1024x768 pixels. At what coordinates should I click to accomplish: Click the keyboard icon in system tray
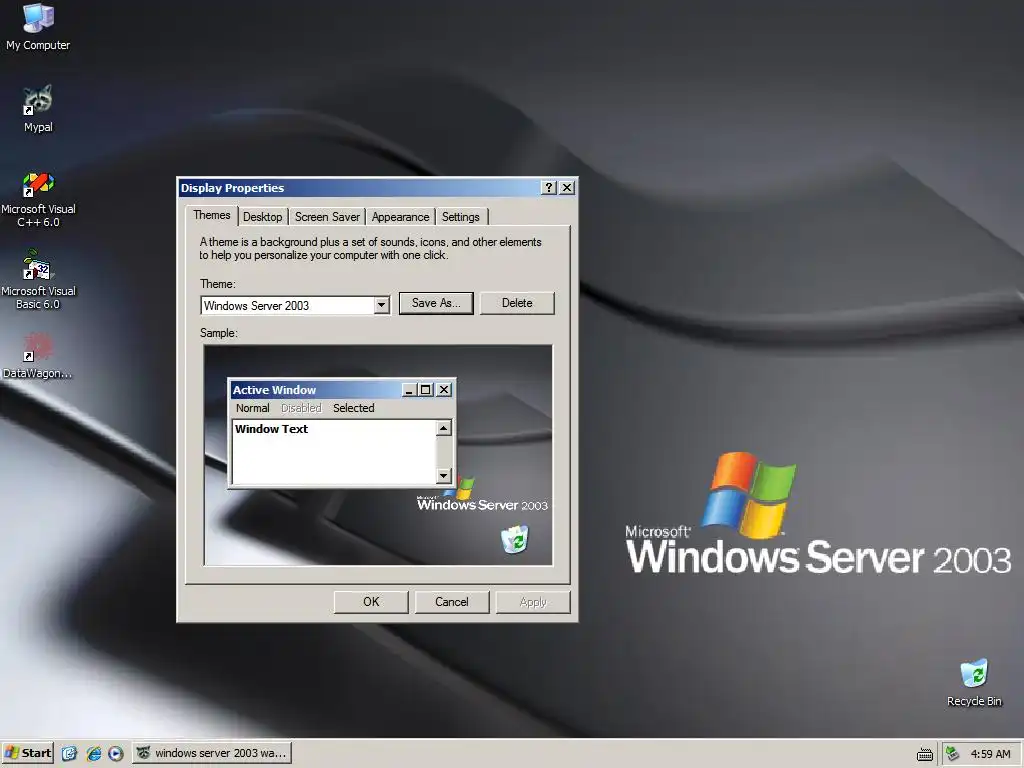925,754
